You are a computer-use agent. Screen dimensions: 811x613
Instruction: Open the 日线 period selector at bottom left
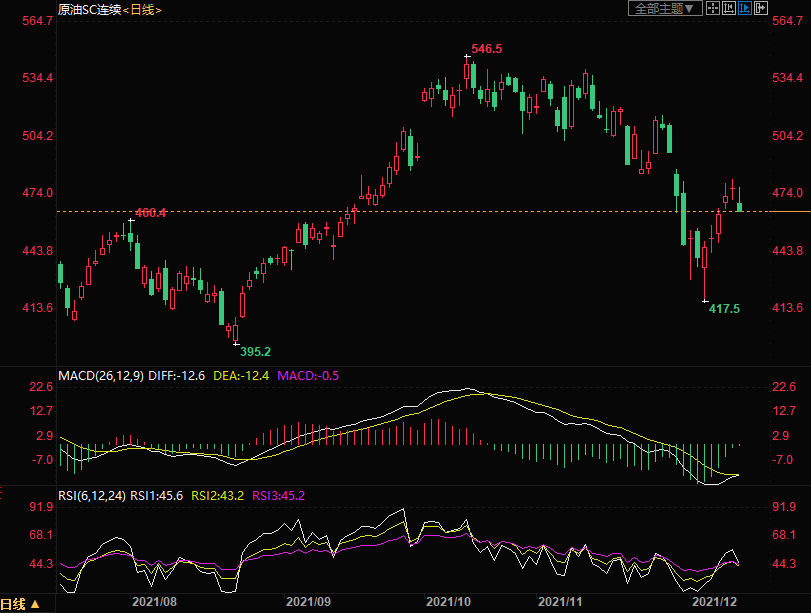20,603
